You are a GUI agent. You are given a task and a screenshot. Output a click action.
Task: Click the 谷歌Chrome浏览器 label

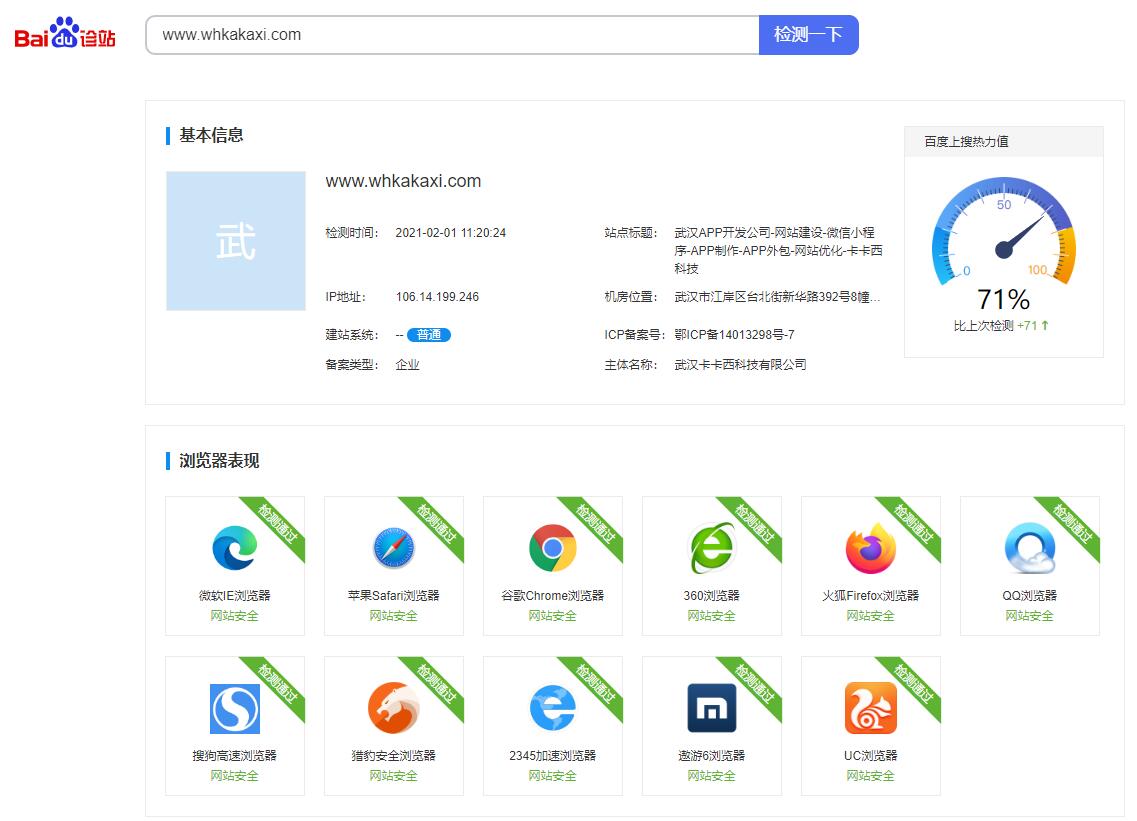click(553, 595)
